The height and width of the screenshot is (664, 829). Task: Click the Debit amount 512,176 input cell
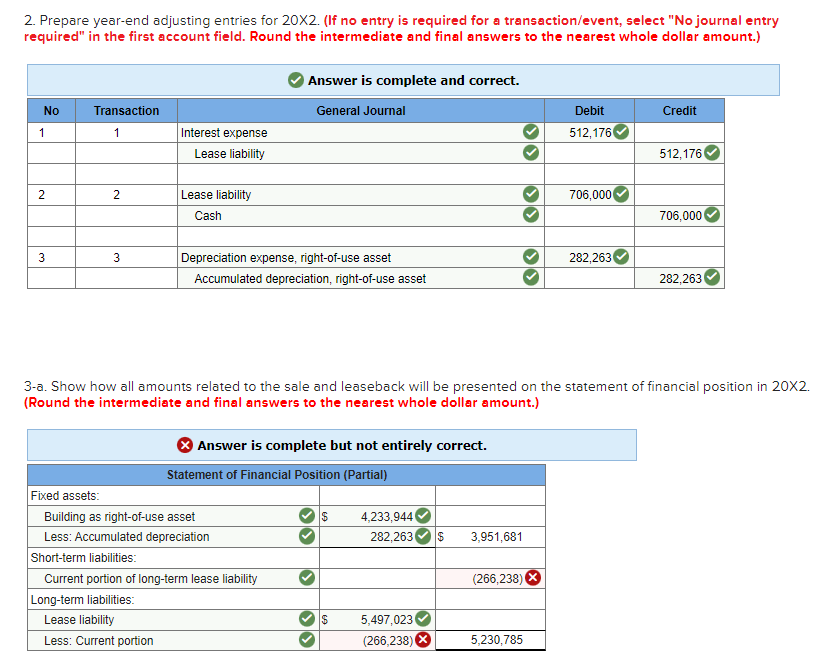pos(585,132)
